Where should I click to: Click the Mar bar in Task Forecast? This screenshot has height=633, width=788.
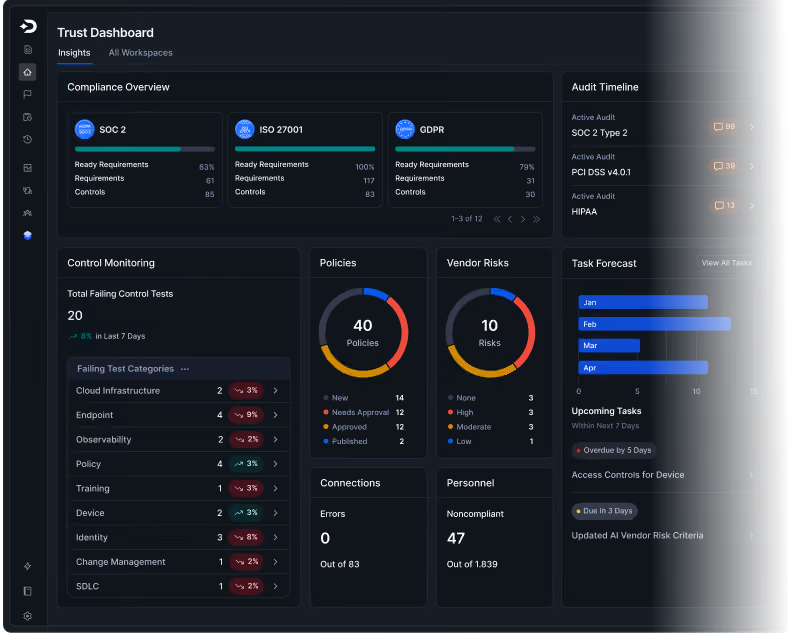pyautogui.click(x=609, y=346)
